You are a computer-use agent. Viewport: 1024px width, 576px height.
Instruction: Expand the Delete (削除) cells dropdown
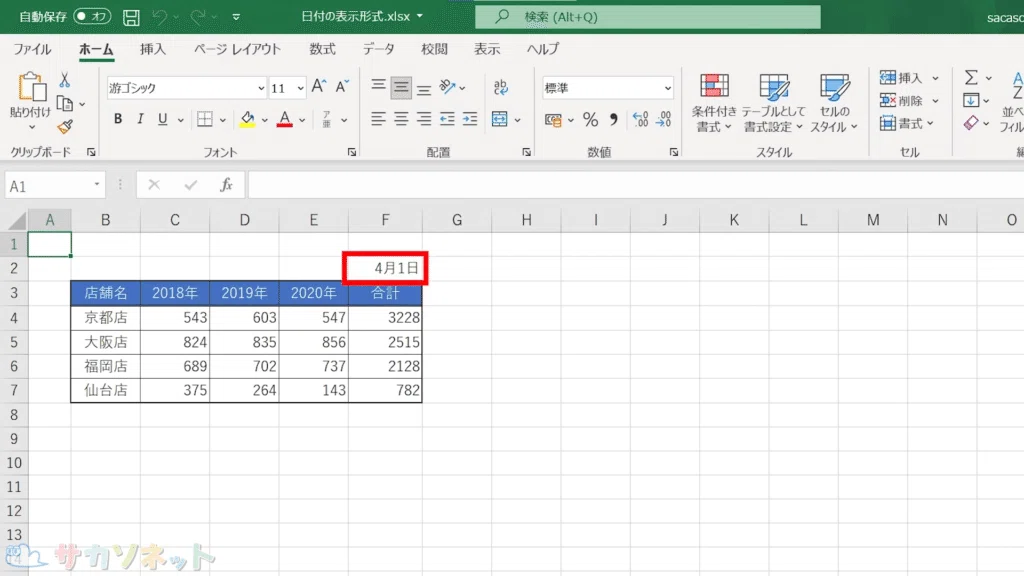[935, 101]
